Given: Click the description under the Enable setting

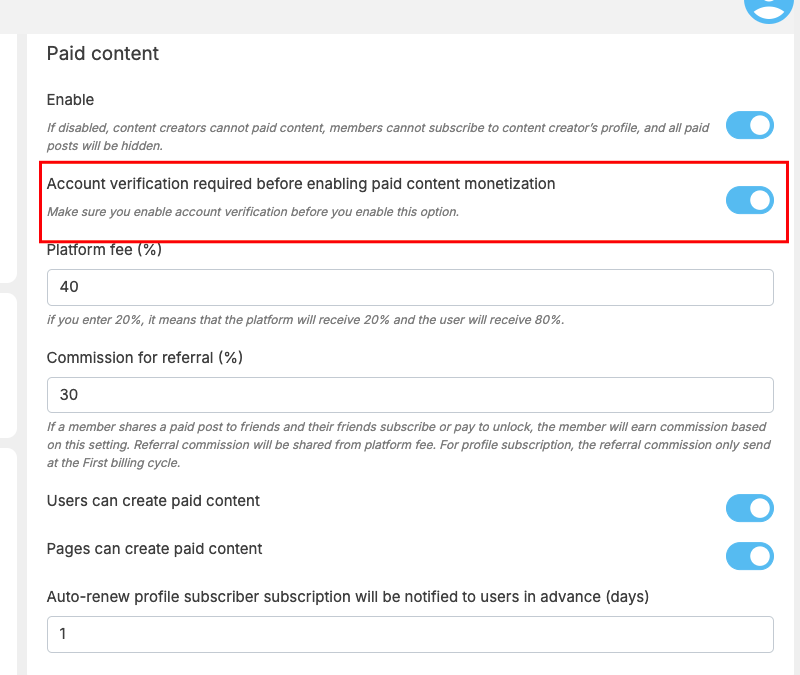Looking at the screenshot, I should tap(378, 137).
